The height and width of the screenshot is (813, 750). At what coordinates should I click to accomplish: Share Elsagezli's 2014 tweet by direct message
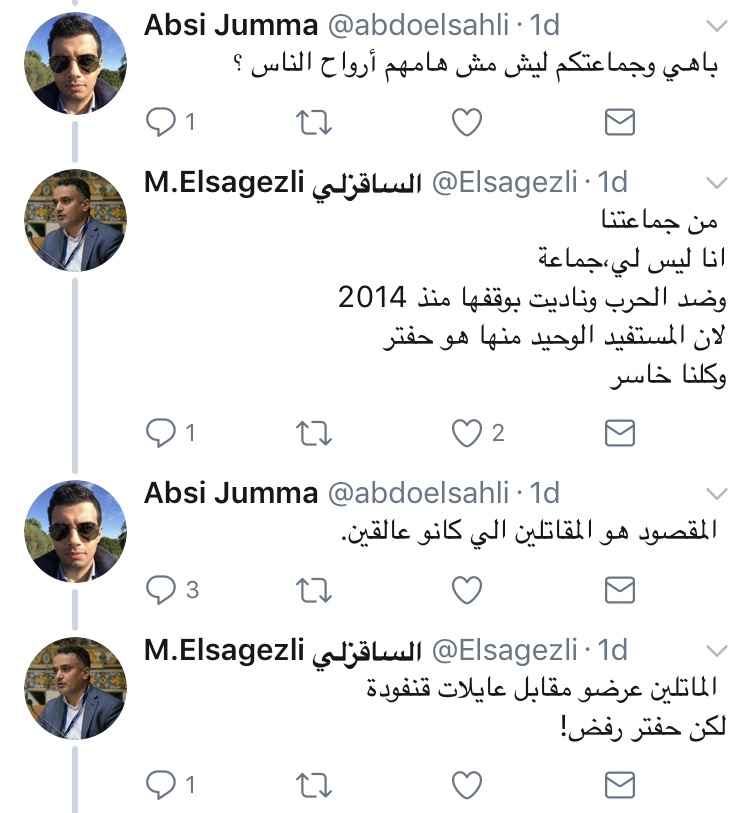620,433
